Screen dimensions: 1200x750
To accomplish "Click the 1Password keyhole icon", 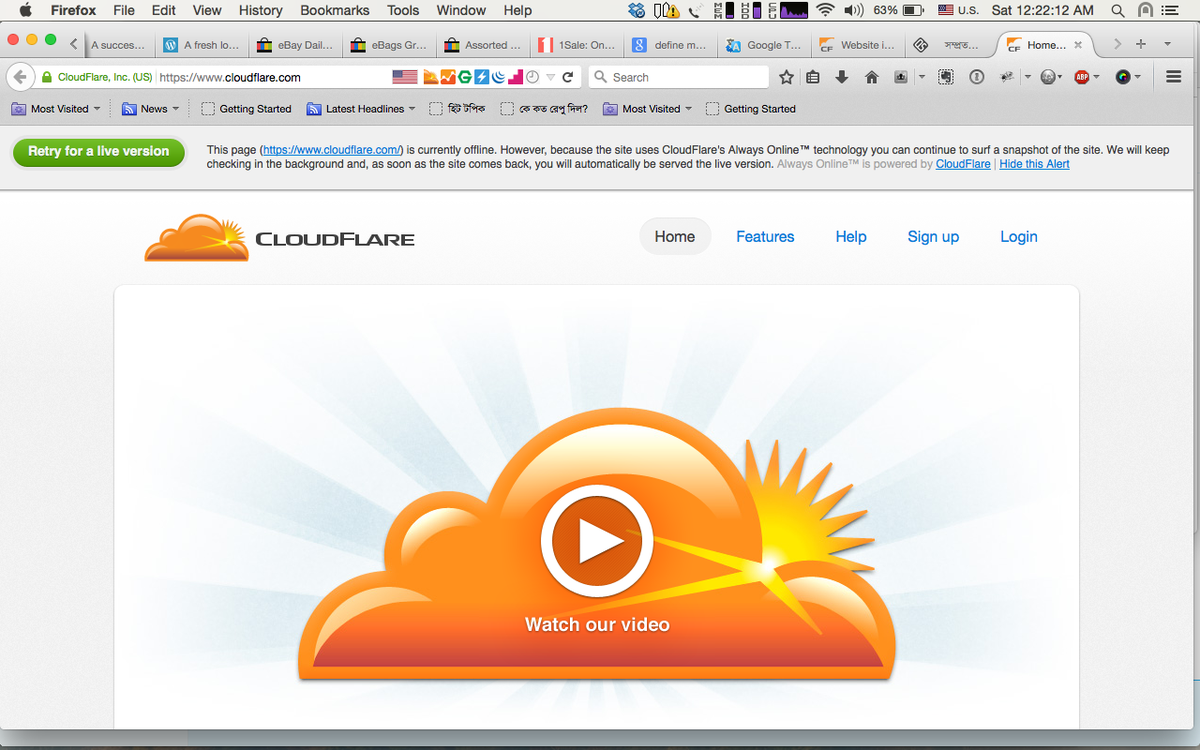I will pos(977,77).
